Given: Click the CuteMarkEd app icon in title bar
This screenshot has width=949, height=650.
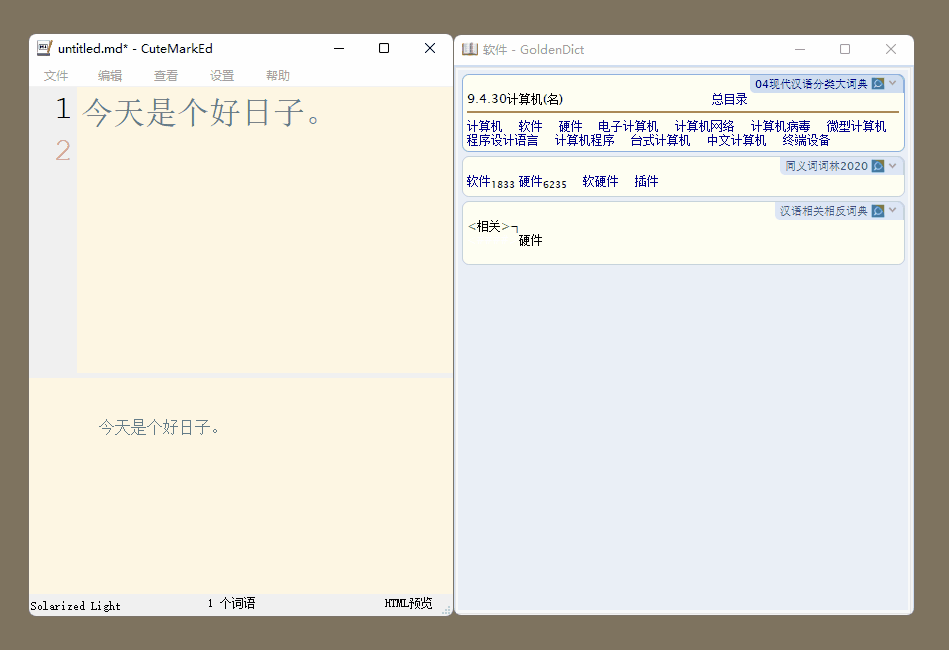Looking at the screenshot, I should click(x=44, y=48).
